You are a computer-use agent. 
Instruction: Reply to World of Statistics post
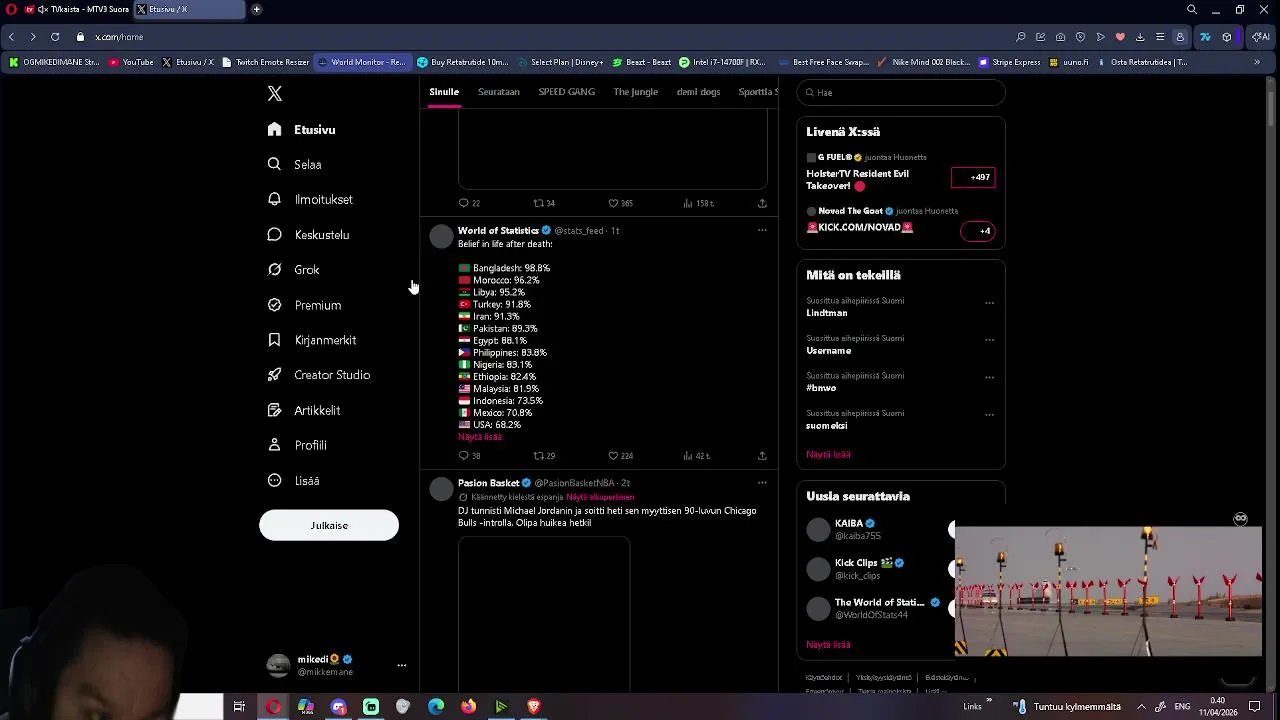(x=468, y=456)
